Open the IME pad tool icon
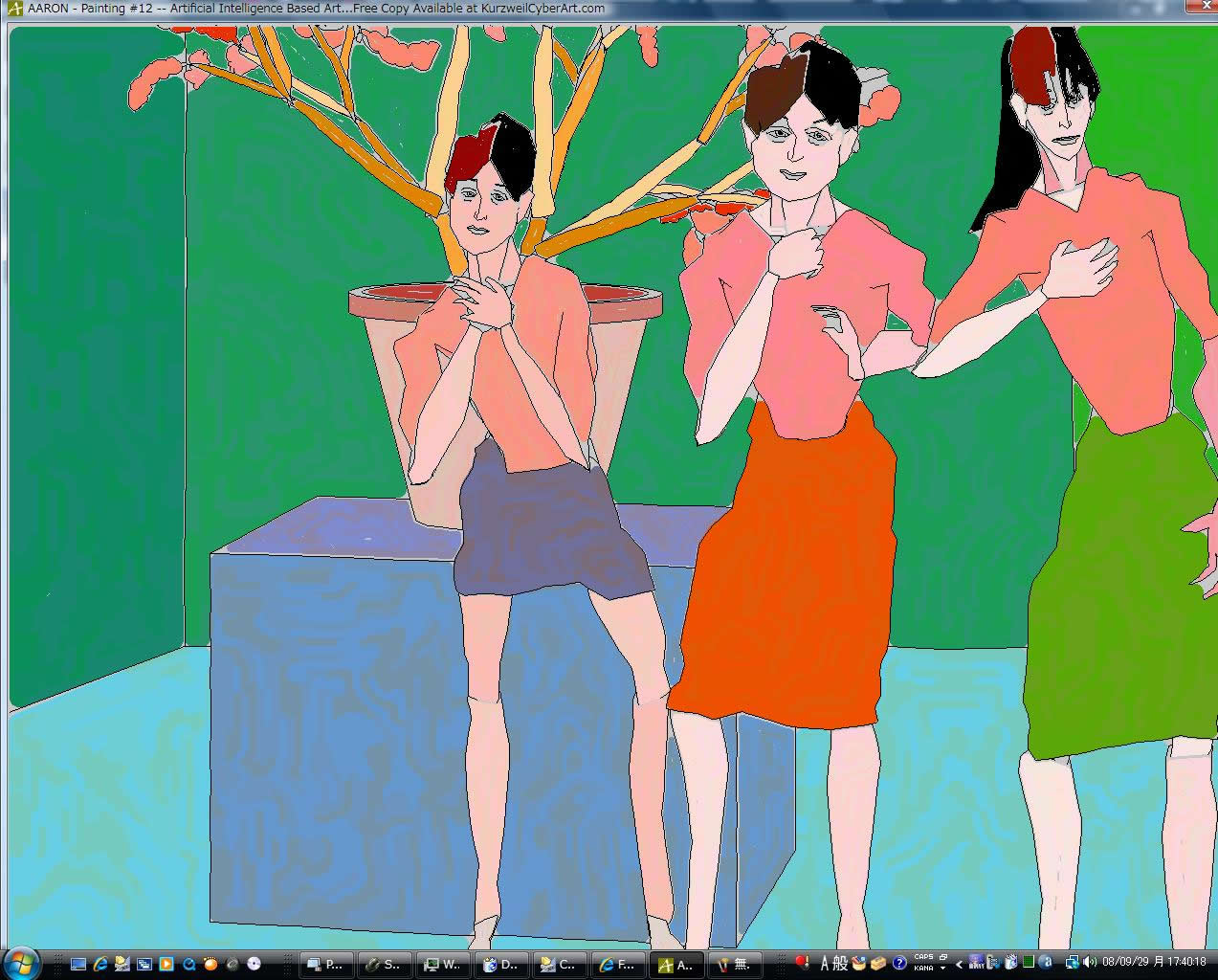This screenshot has width=1218, height=980. [858, 964]
